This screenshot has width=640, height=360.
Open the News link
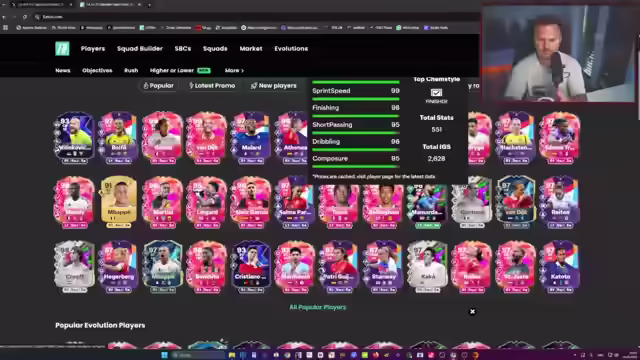[x=63, y=70]
